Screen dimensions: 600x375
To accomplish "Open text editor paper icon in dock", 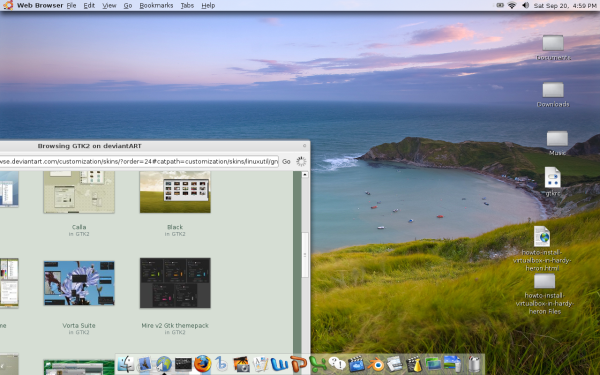I will pos(260,364).
